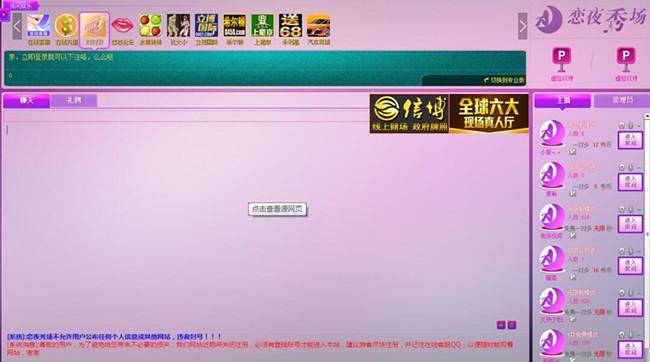Tick the checkbox under the third host's price
Image resolution: width=650 pixels, height=362 pixels.
pyautogui.click(x=572, y=236)
